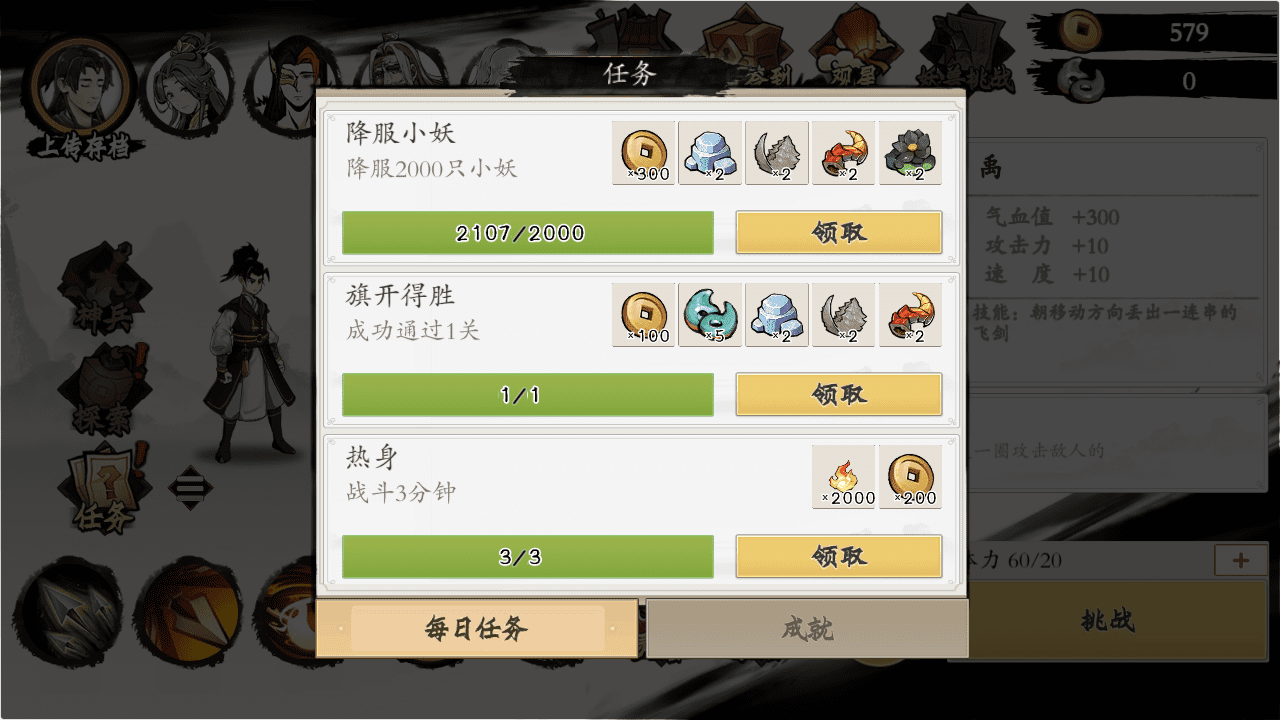The width and height of the screenshot is (1280, 720).
Task: Tap the black flower reward icon
Action: (910, 153)
